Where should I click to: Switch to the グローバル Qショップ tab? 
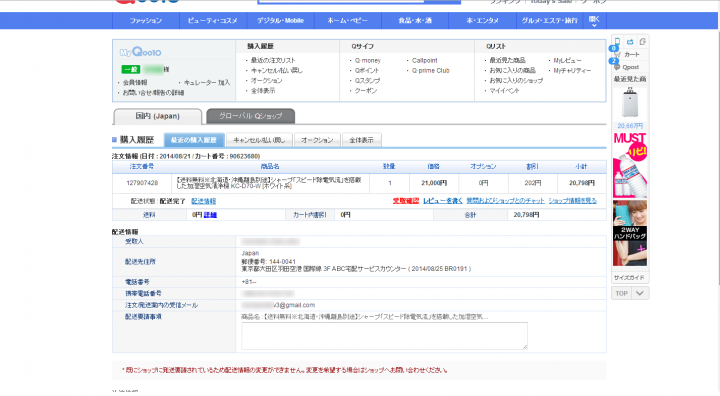(x=251, y=116)
